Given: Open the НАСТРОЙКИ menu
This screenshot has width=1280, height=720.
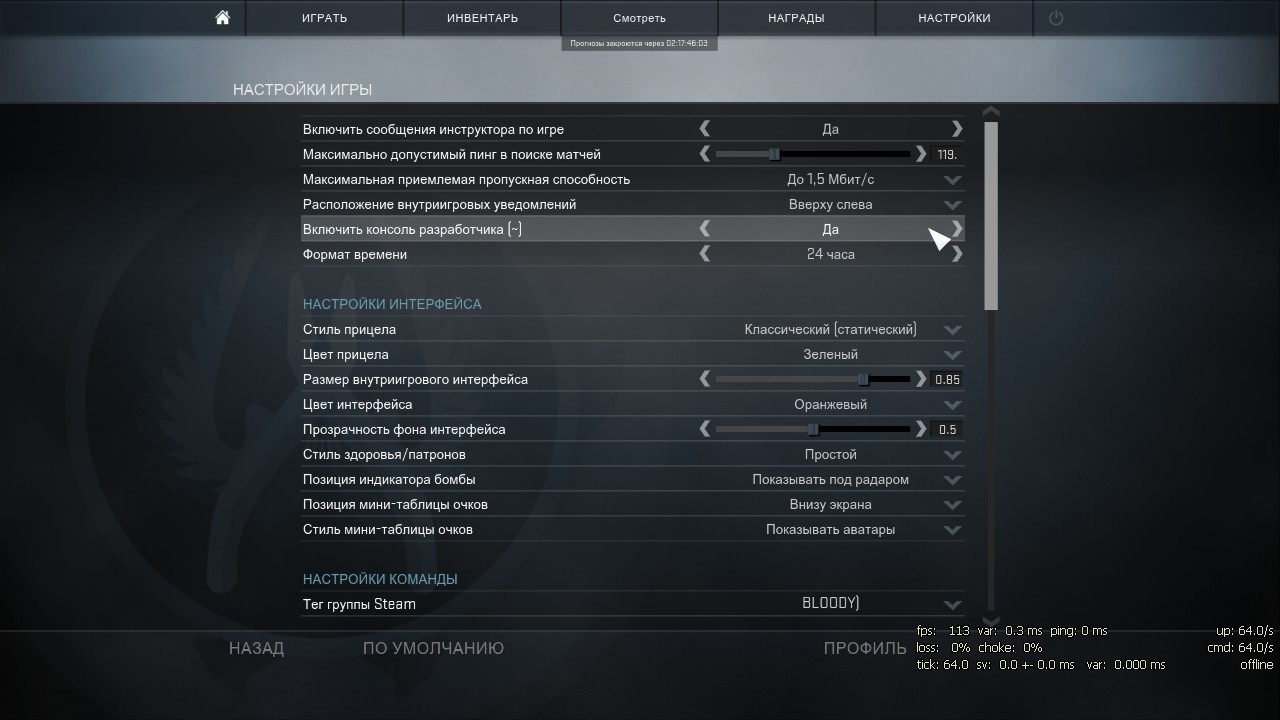Looking at the screenshot, I should (954, 18).
